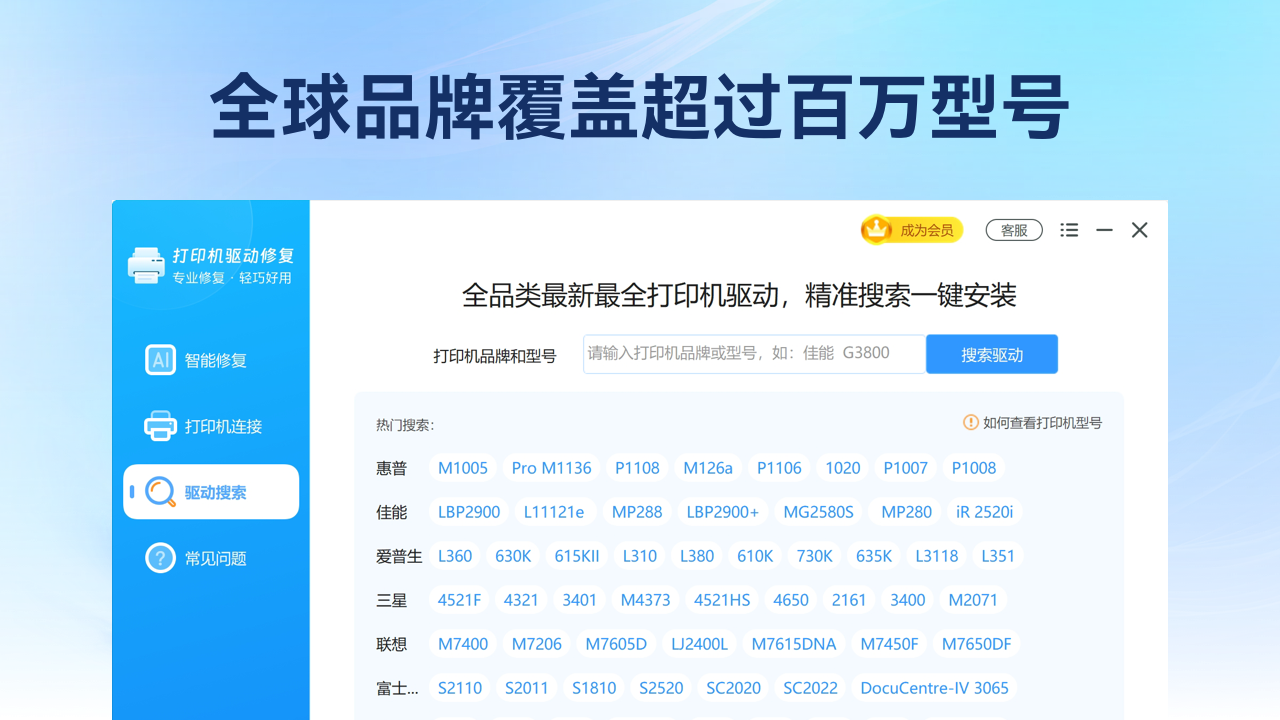1280x720 pixels.
Task: Open the 客服 support button
Action: click(1013, 229)
